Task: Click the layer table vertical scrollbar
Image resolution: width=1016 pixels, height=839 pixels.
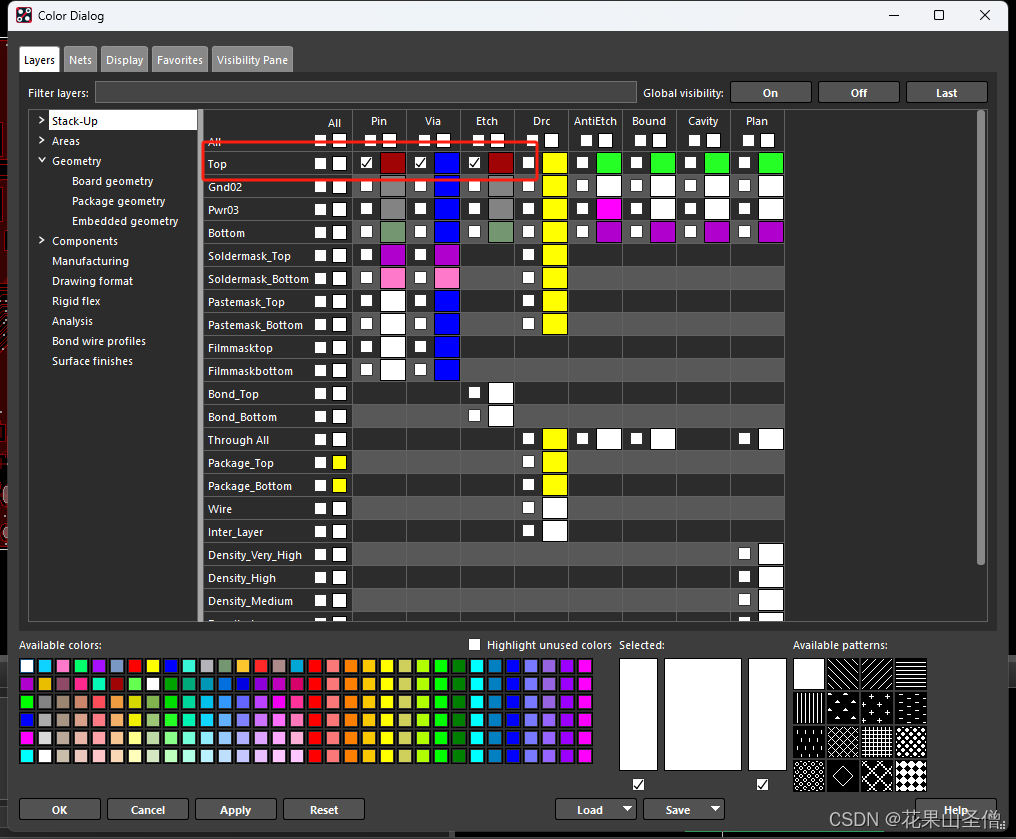Action: (980, 337)
